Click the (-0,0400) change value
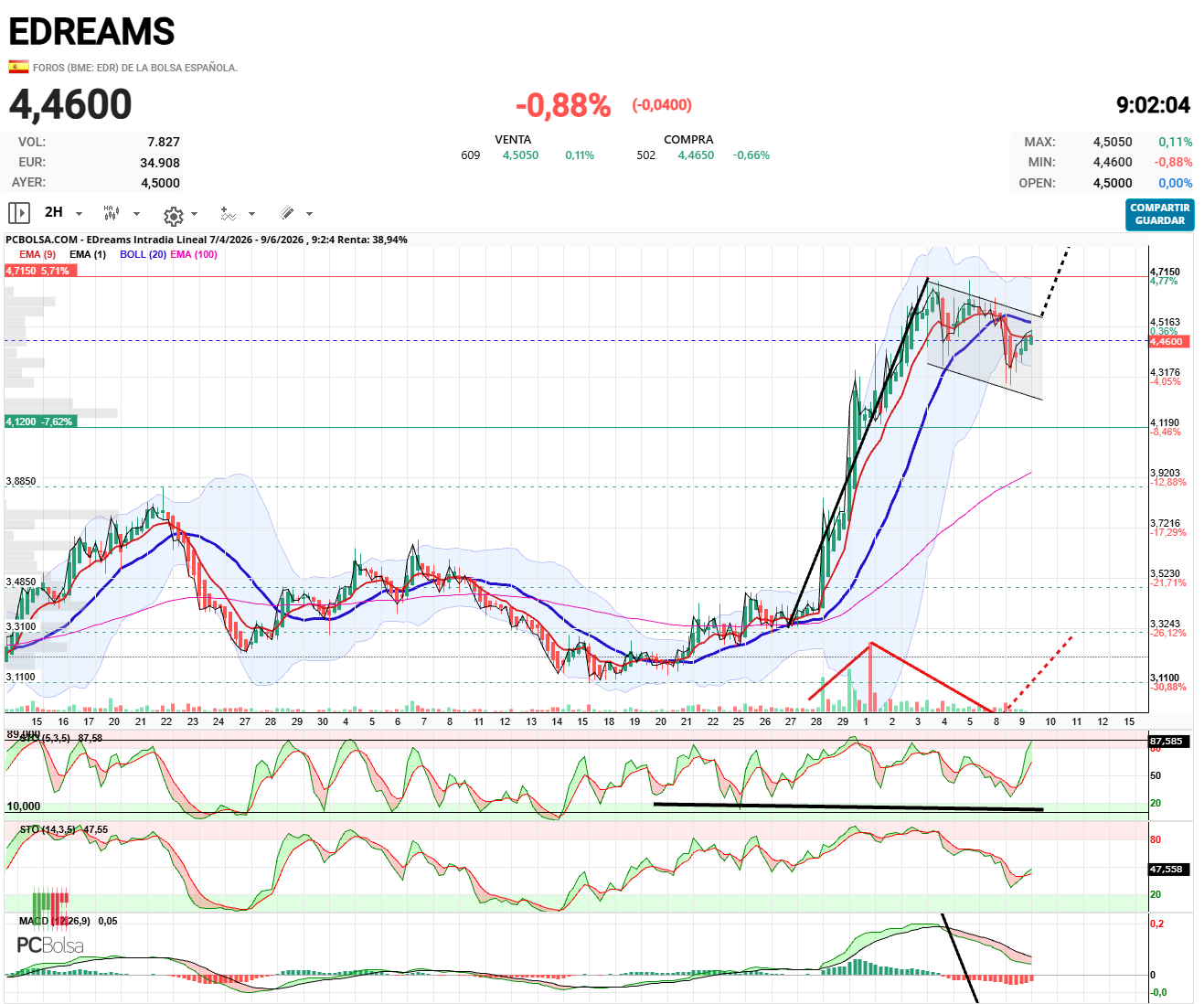Screen dimensions: 1204x1004 [662, 105]
